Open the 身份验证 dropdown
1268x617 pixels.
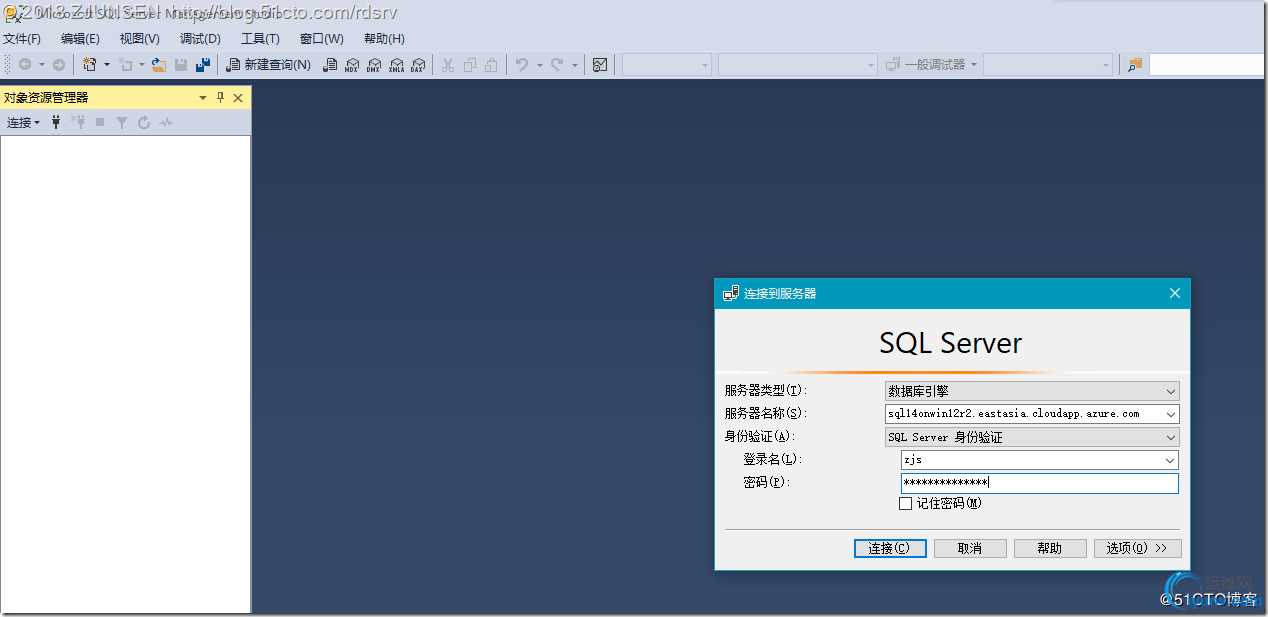tap(1032, 437)
